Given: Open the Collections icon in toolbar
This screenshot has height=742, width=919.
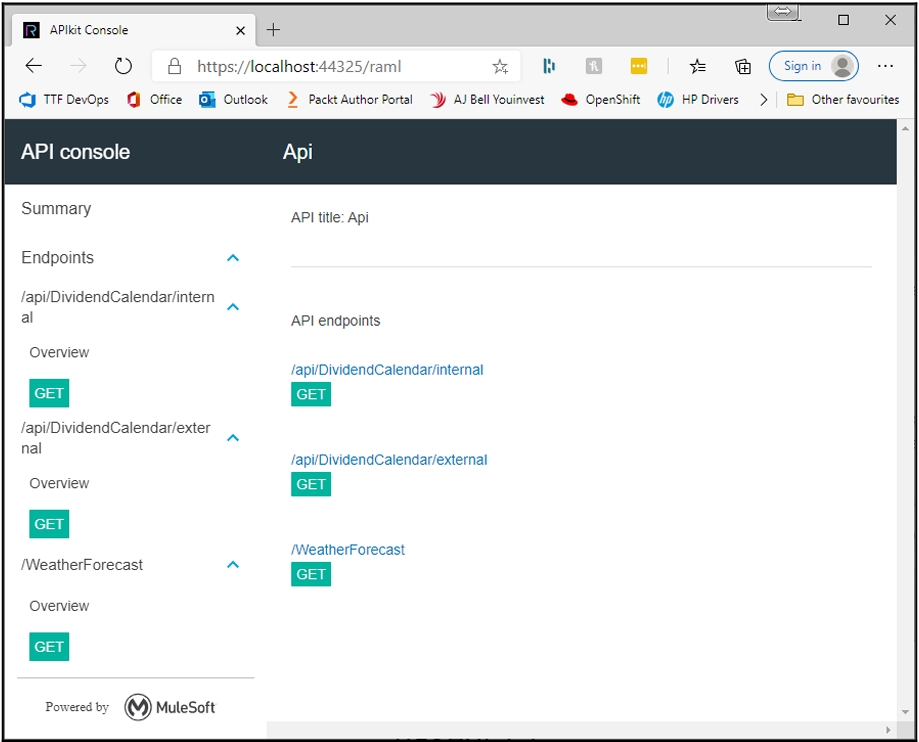Looking at the screenshot, I should 743,67.
